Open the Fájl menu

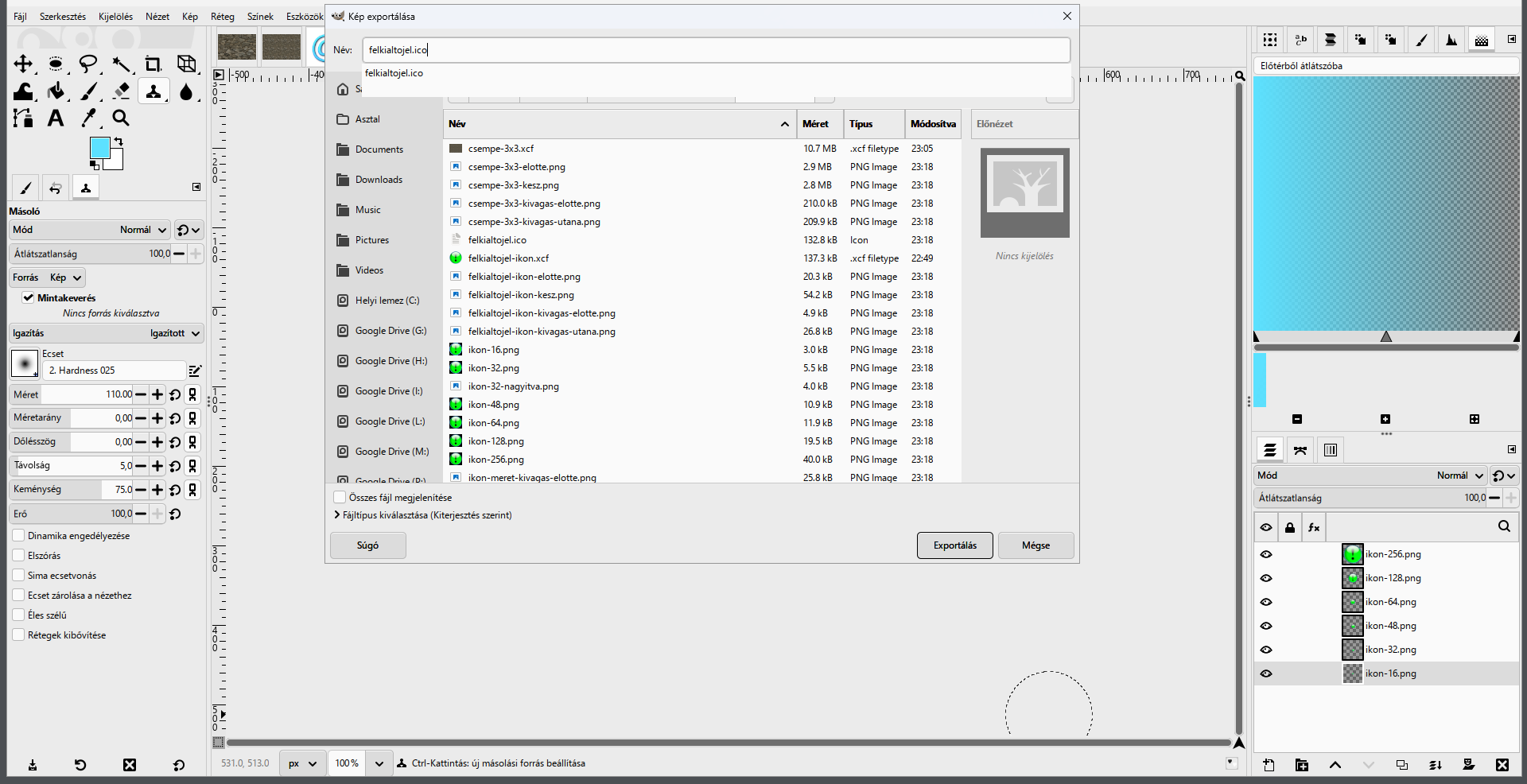pos(20,17)
